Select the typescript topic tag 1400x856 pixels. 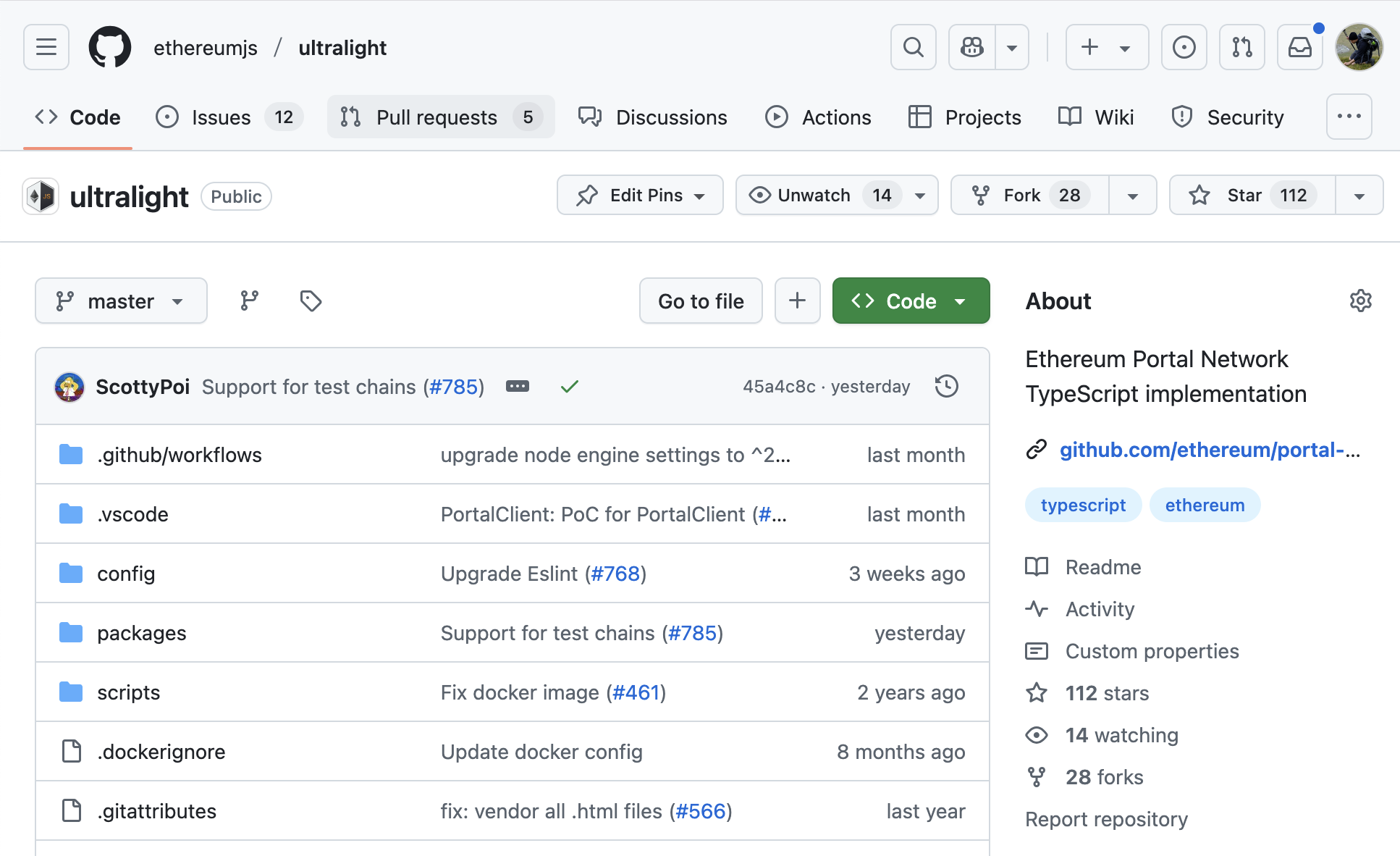[x=1083, y=505]
